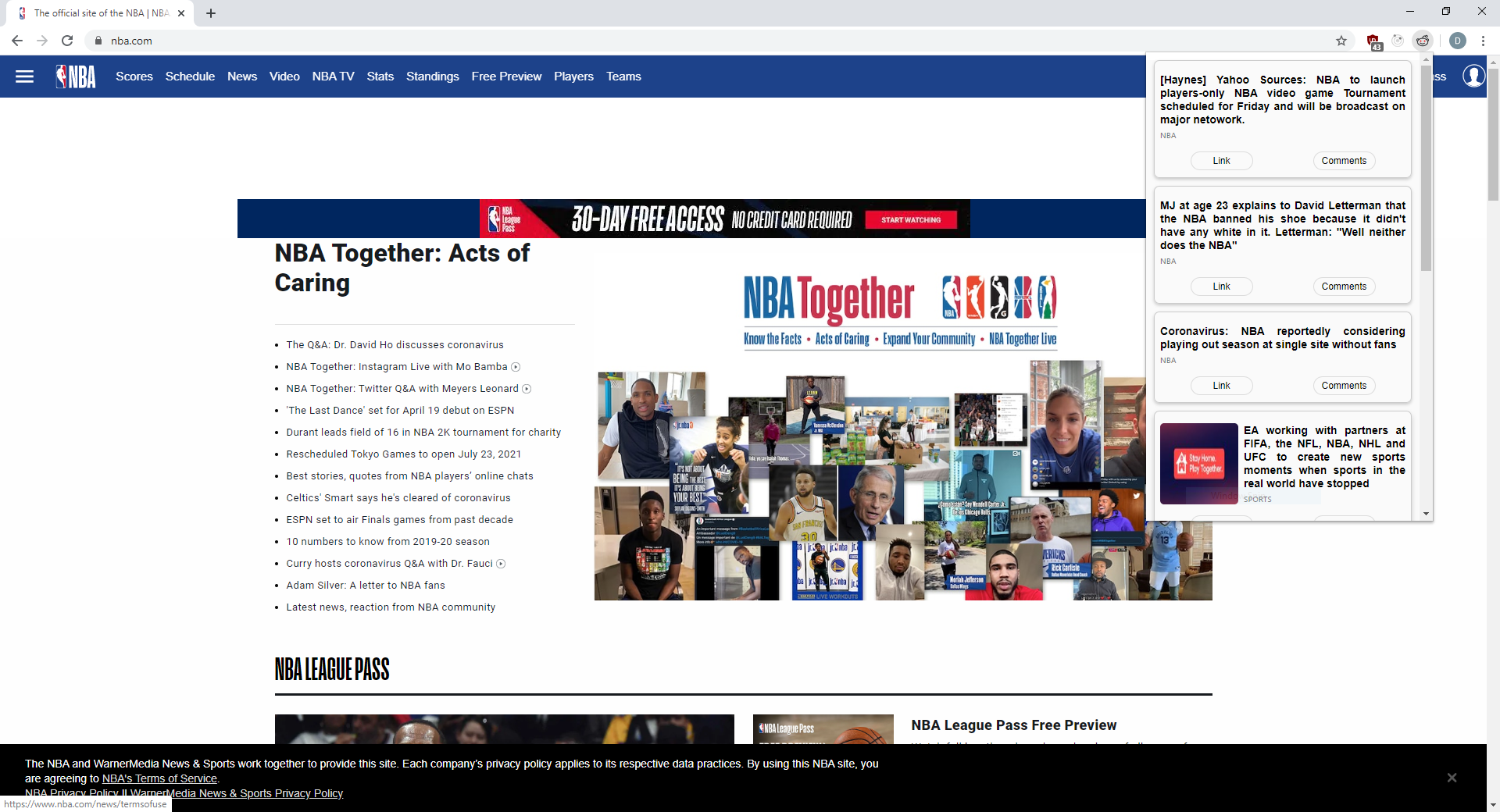Open the Reddit extension icon in toolbar
This screenshot has width=1500, height=812.
(x=1423, y=41)
